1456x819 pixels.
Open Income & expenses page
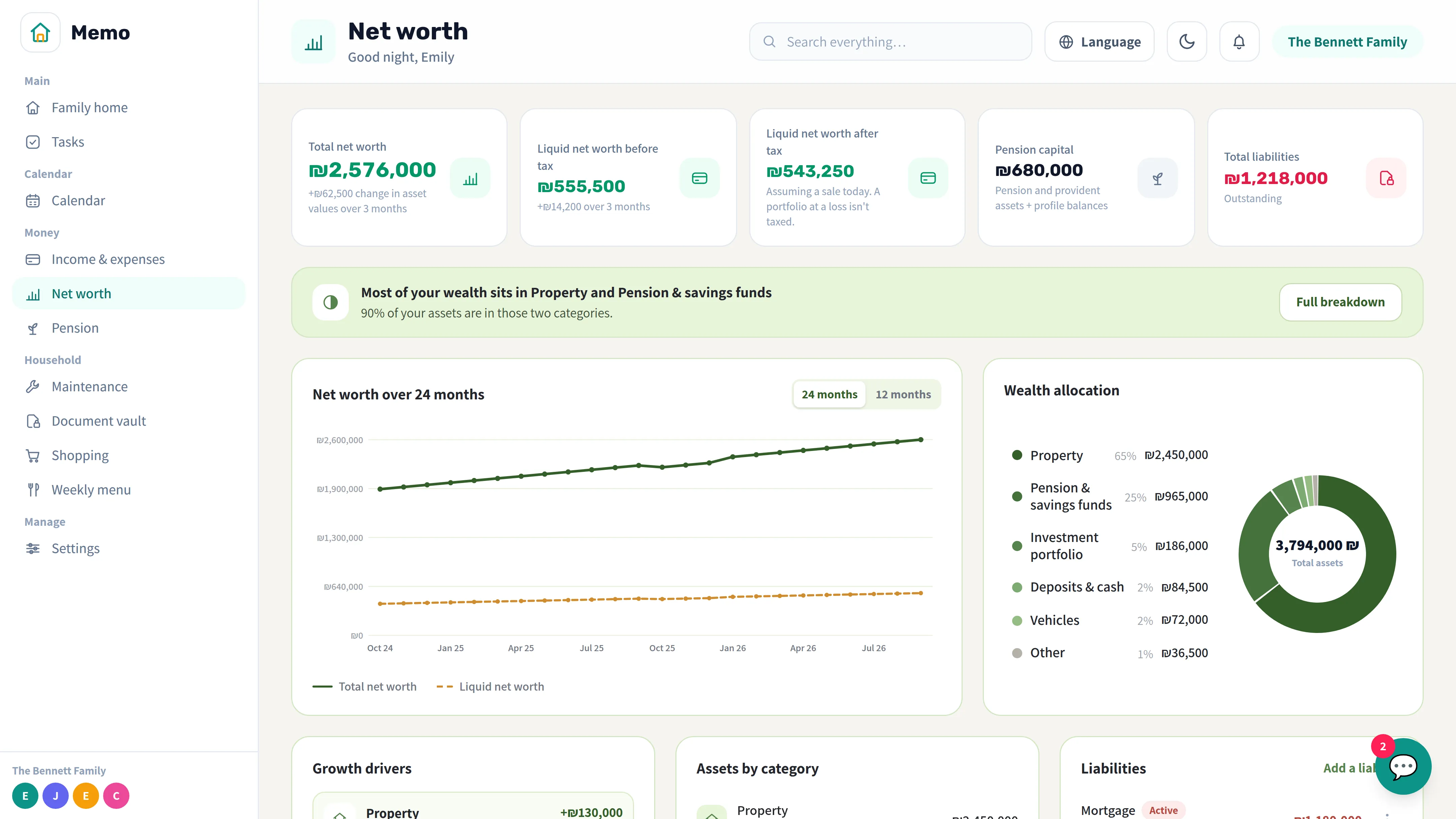(129, 260)
